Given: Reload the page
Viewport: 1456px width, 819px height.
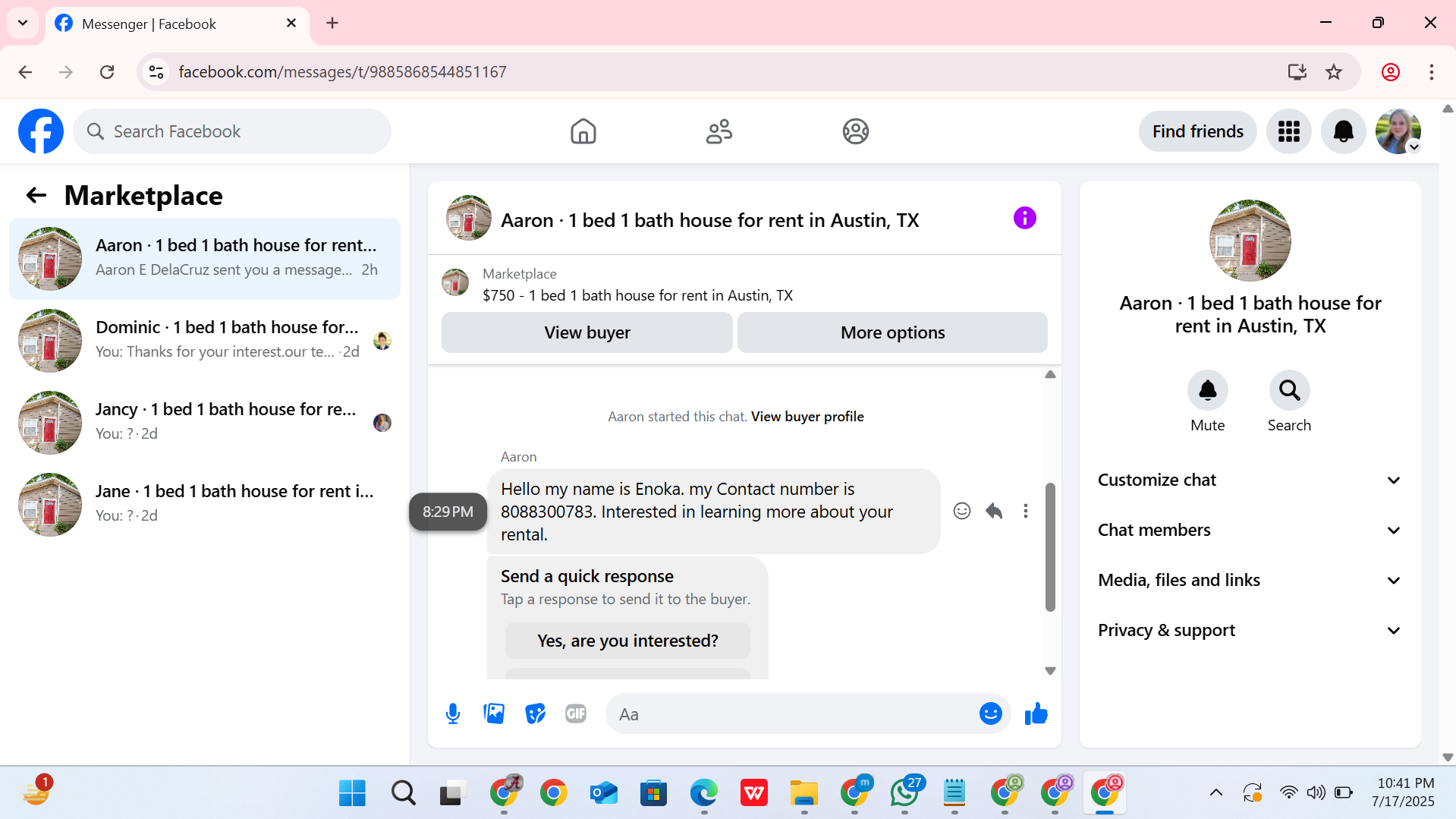Looking at the screenshot, I should point(107,72).
